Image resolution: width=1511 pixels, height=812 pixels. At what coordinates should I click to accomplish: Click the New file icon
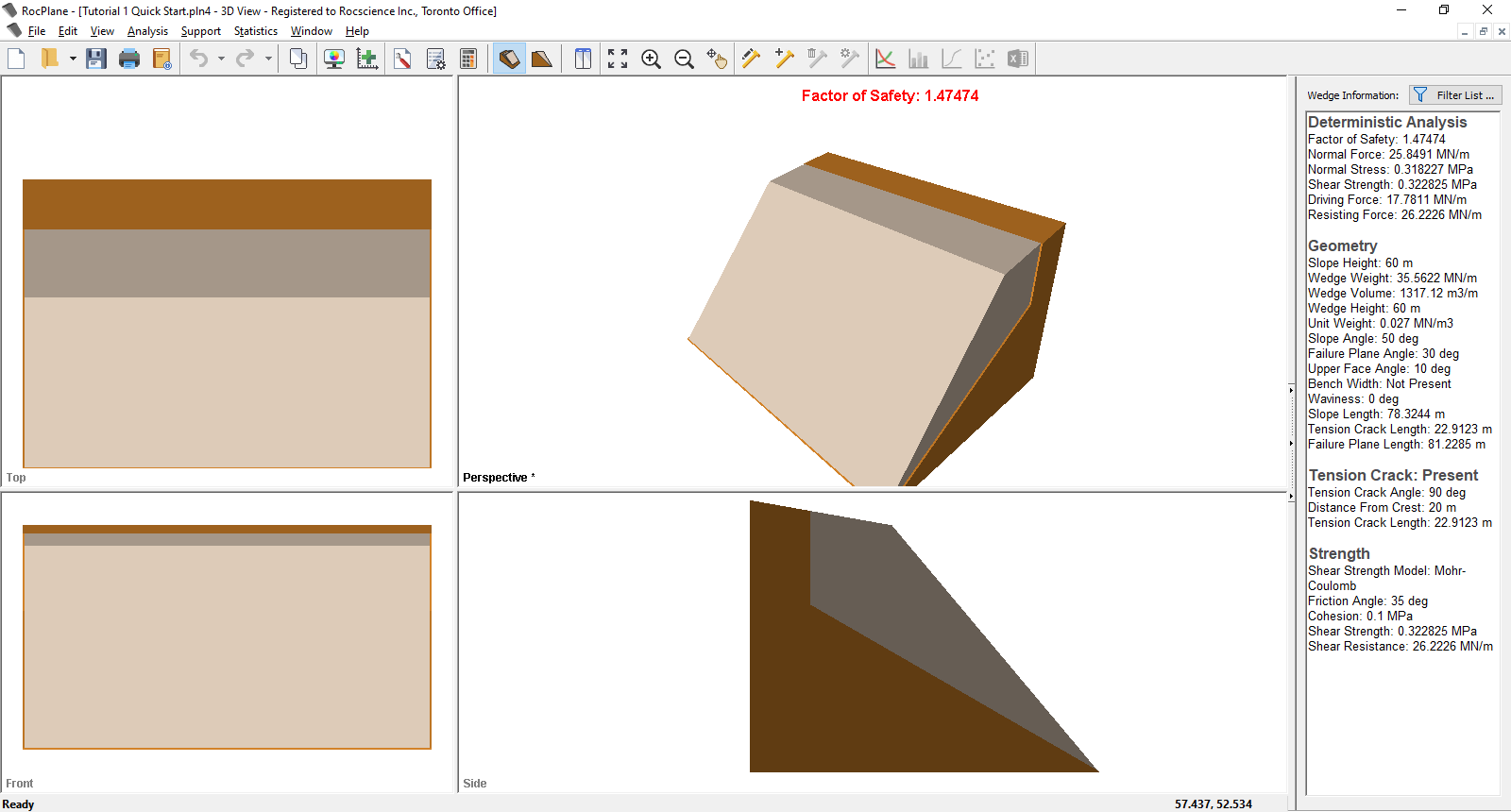click(x=16, y=59)
